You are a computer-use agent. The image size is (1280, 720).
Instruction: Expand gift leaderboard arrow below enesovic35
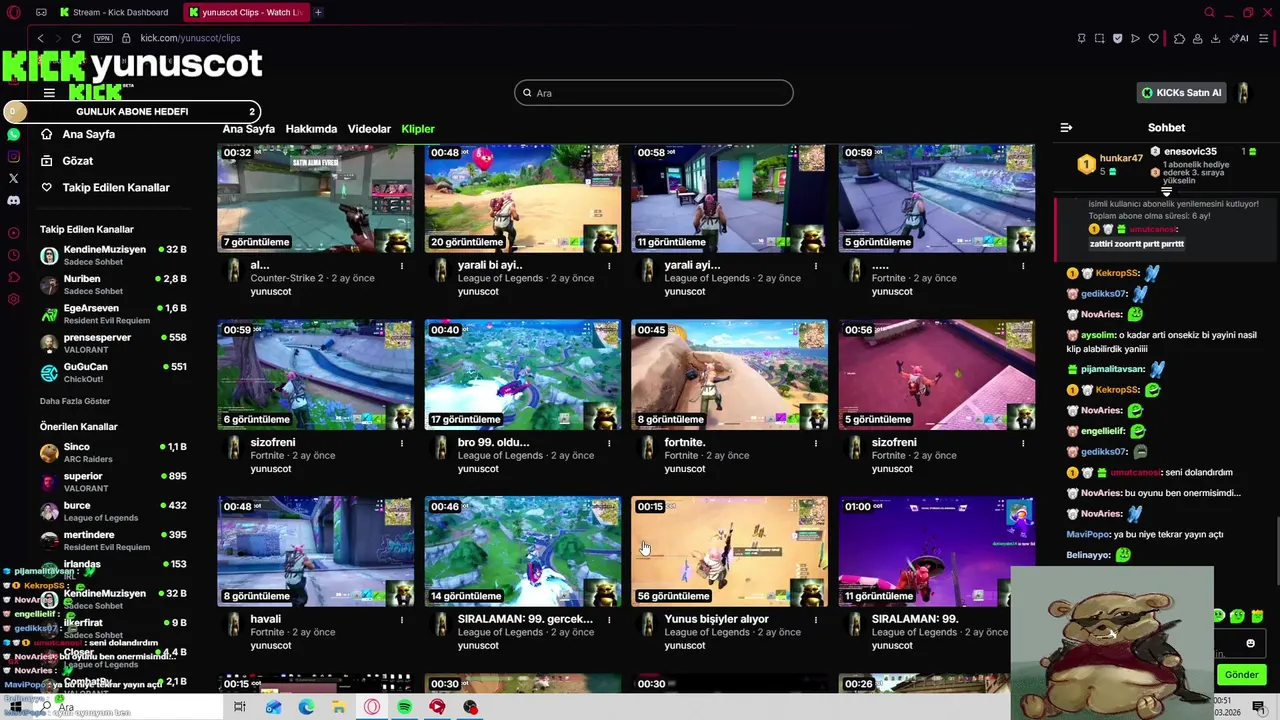click(x=1166, y=191)
